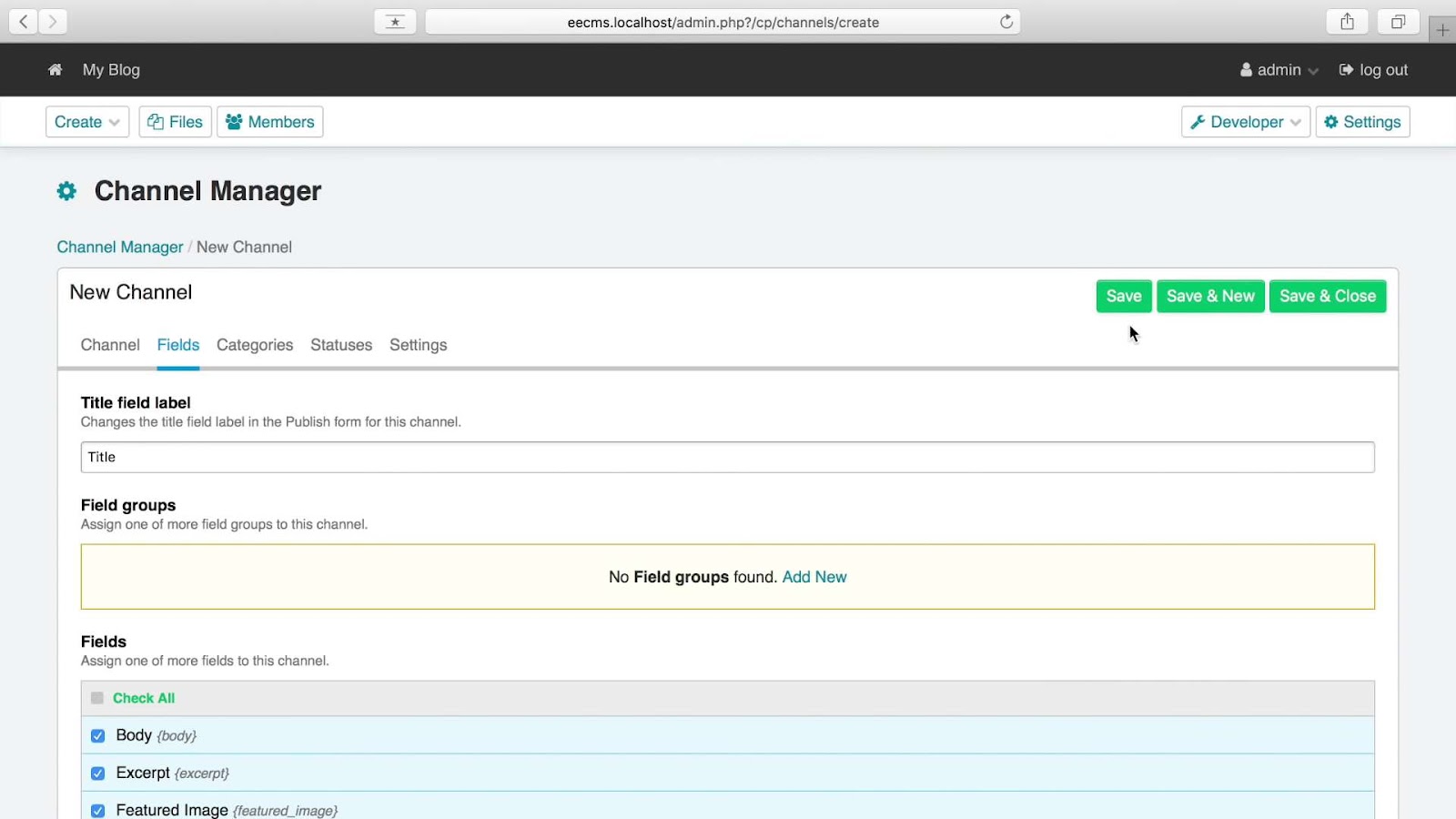Expand the Developer dropdown menu
1456x819 pixels.
1246,122
